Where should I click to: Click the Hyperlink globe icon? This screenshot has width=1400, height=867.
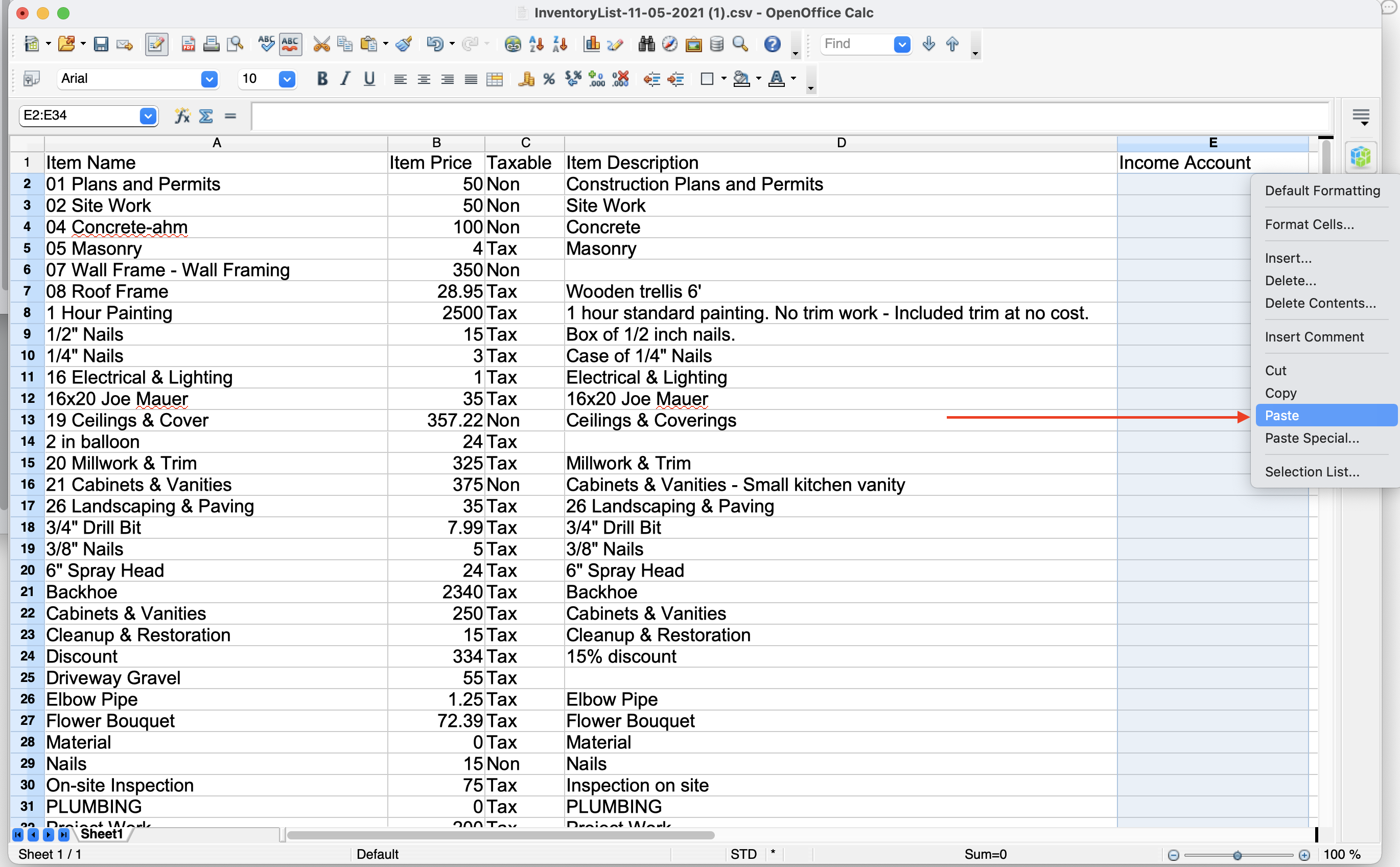click(x=513, y=44)
